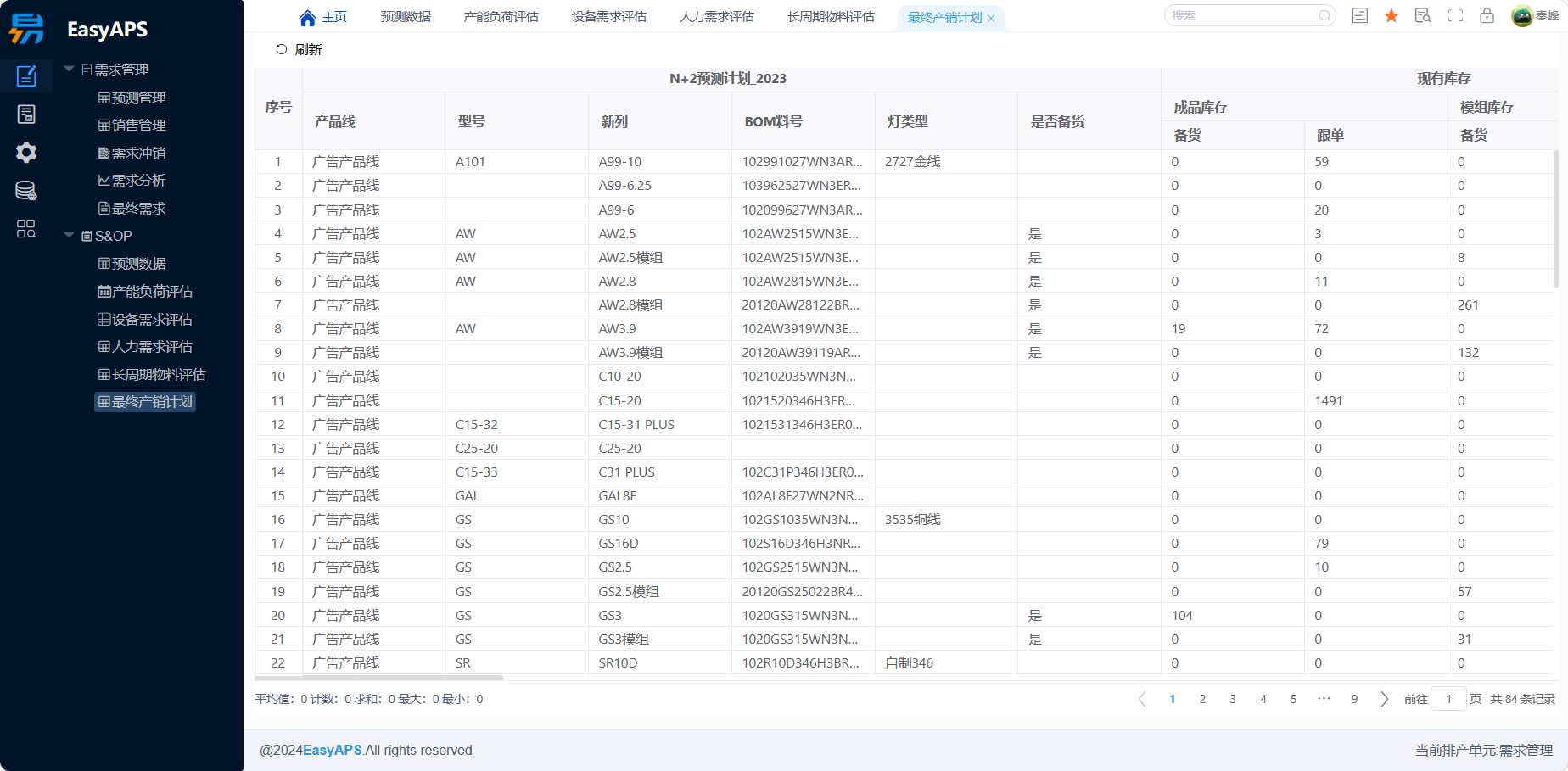Open the database settings sidebar icon
Screen dimensions: 1568x771
(x=26, y=191)
